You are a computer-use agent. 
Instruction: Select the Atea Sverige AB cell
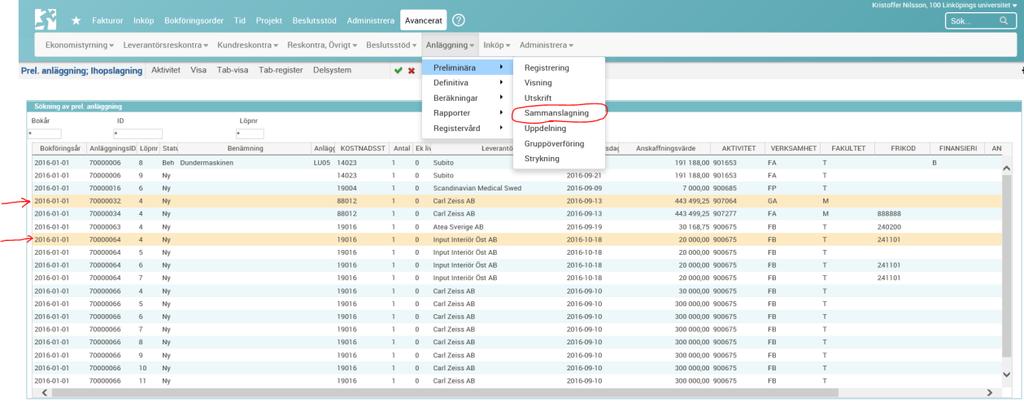(x=460, y=226)
